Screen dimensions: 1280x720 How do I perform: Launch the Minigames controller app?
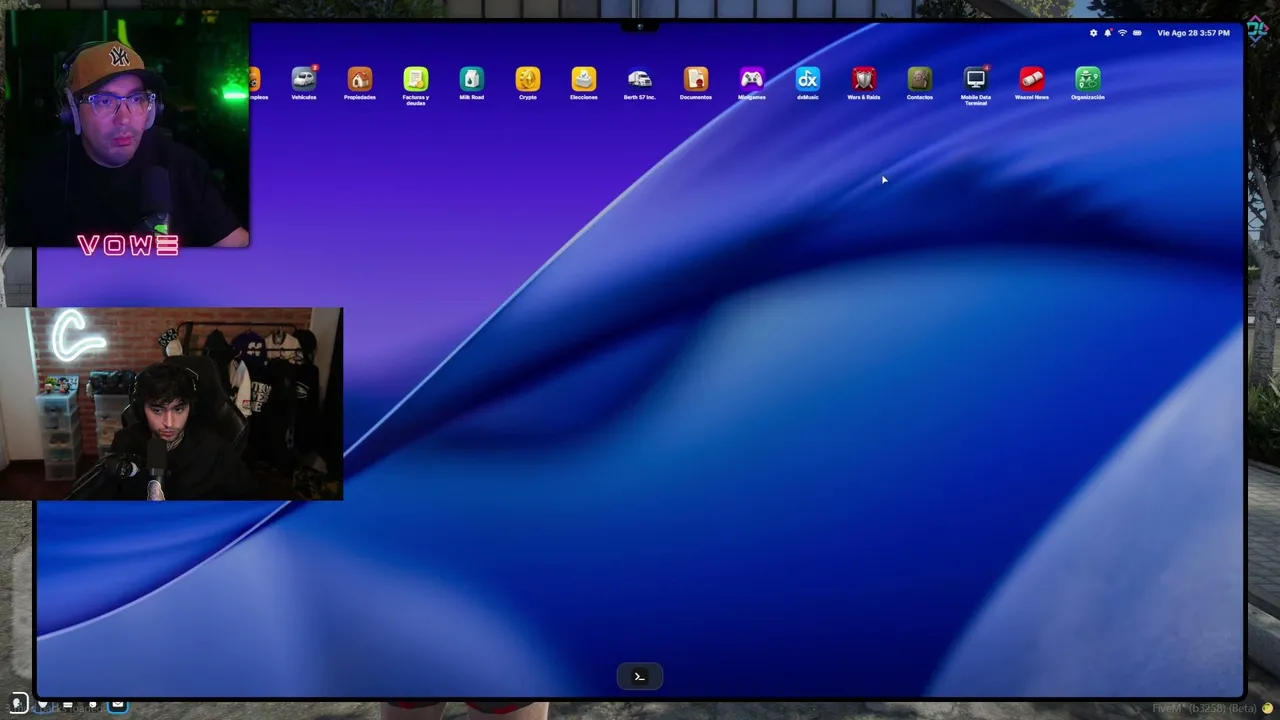752,78
